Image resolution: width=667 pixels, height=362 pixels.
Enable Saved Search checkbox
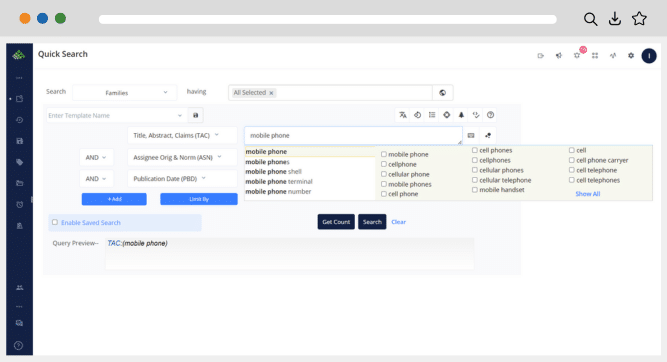pos(55,222)
